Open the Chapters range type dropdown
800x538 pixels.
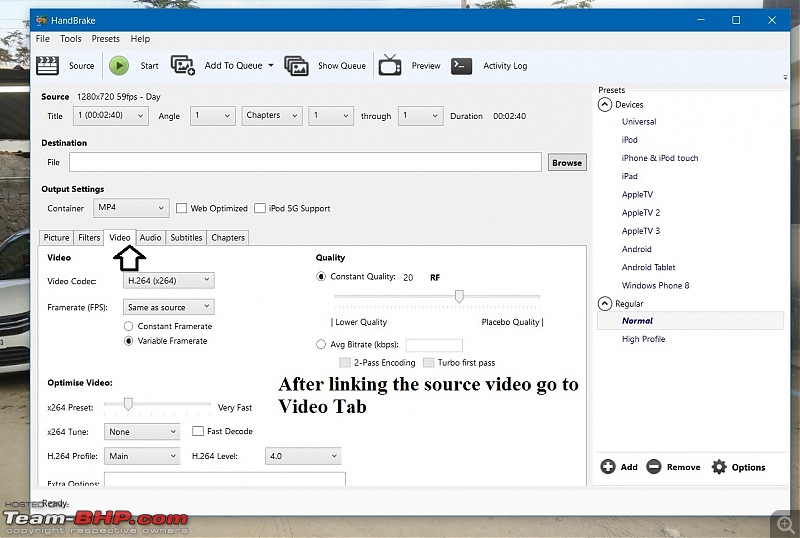tap(272, 116)
